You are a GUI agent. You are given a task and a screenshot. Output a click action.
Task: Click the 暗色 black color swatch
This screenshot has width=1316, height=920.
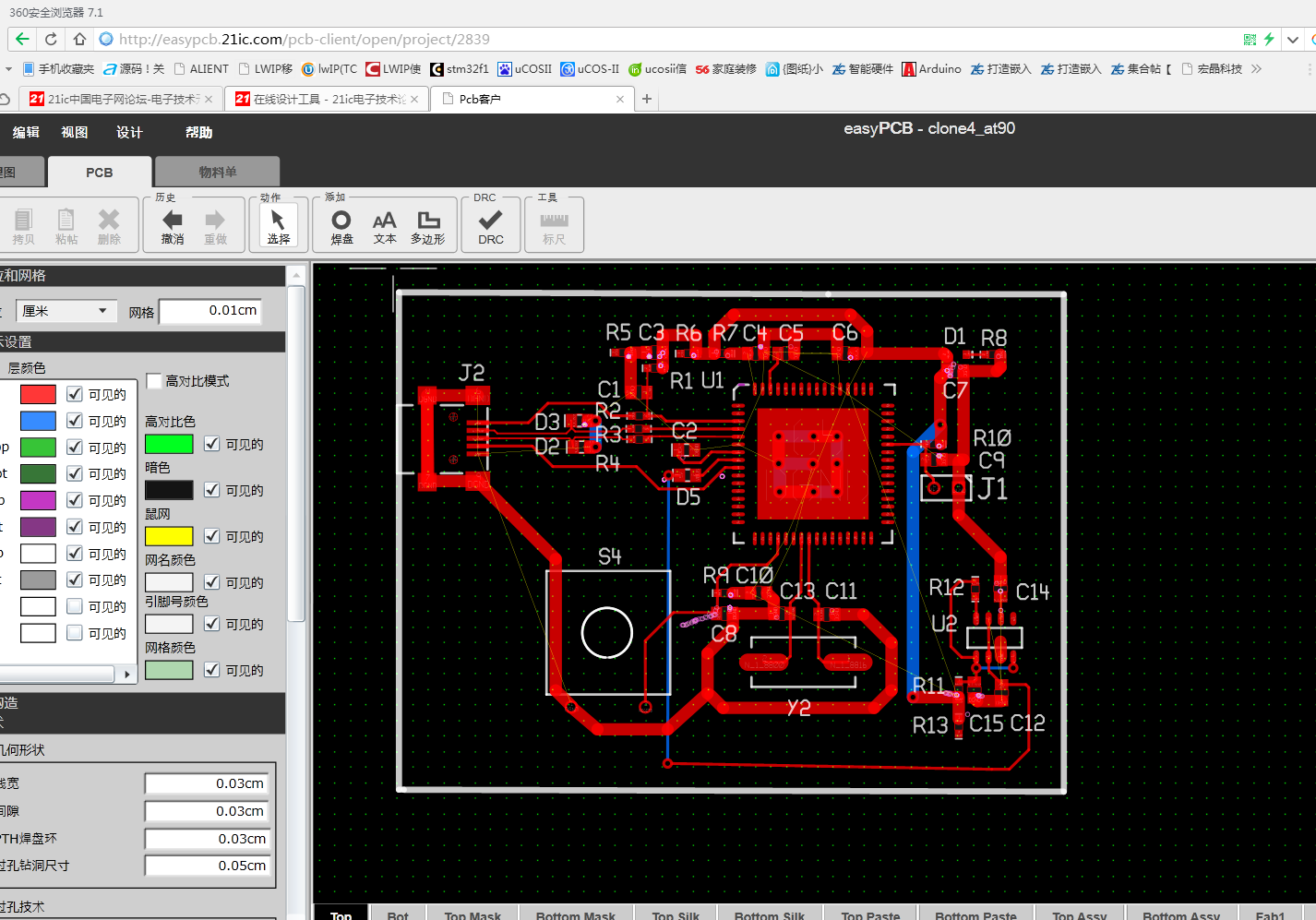click(169, 490)
